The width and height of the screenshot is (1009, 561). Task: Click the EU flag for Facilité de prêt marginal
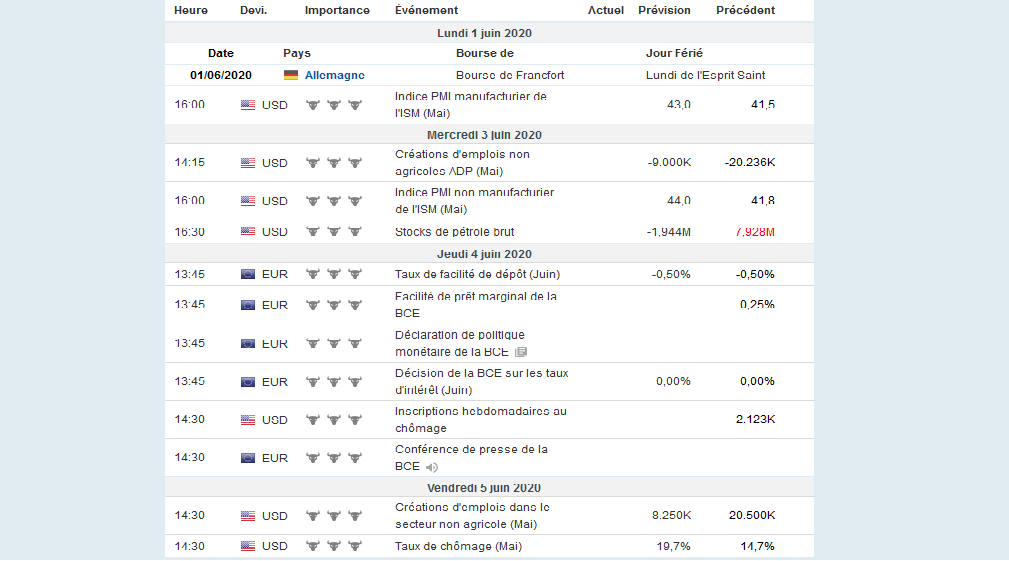pos(248,305)
